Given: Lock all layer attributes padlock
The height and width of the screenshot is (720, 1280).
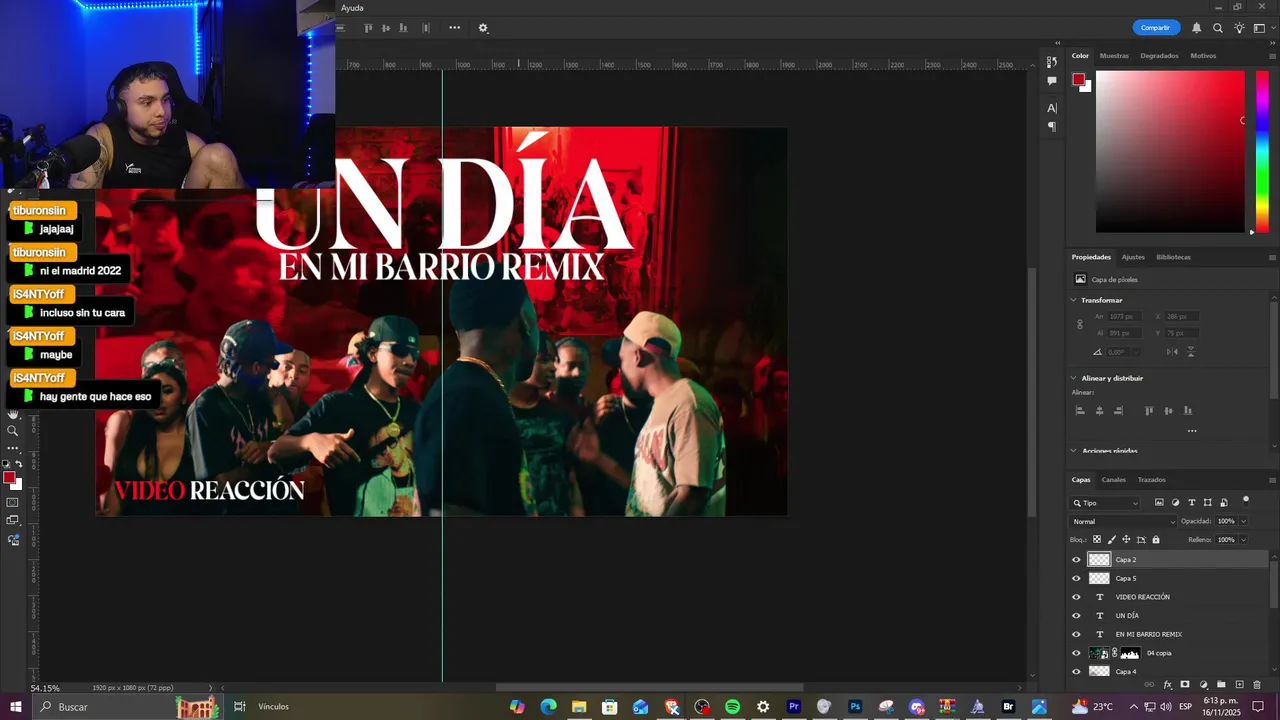Looking at the screenshot, I should point(1156,540).
